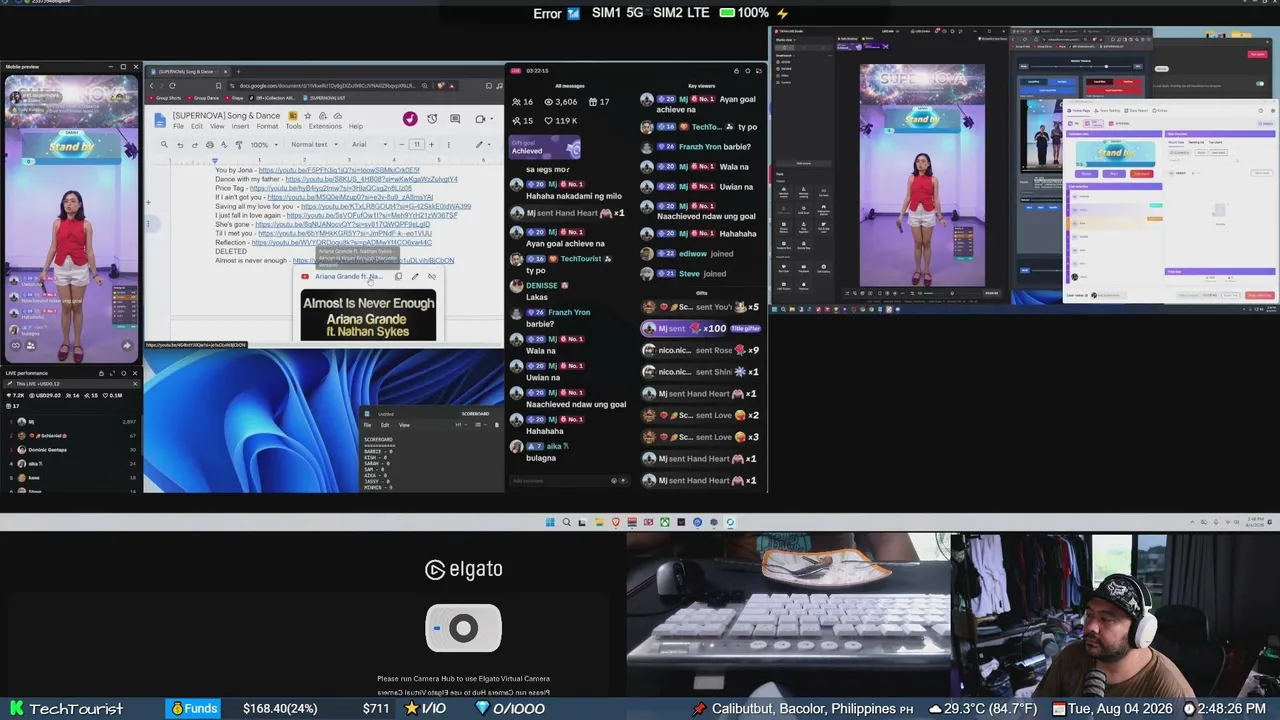Open the Format menu in Google Docs
The height and width of the screenshot is (720, 1280).
tap(267, 127)
